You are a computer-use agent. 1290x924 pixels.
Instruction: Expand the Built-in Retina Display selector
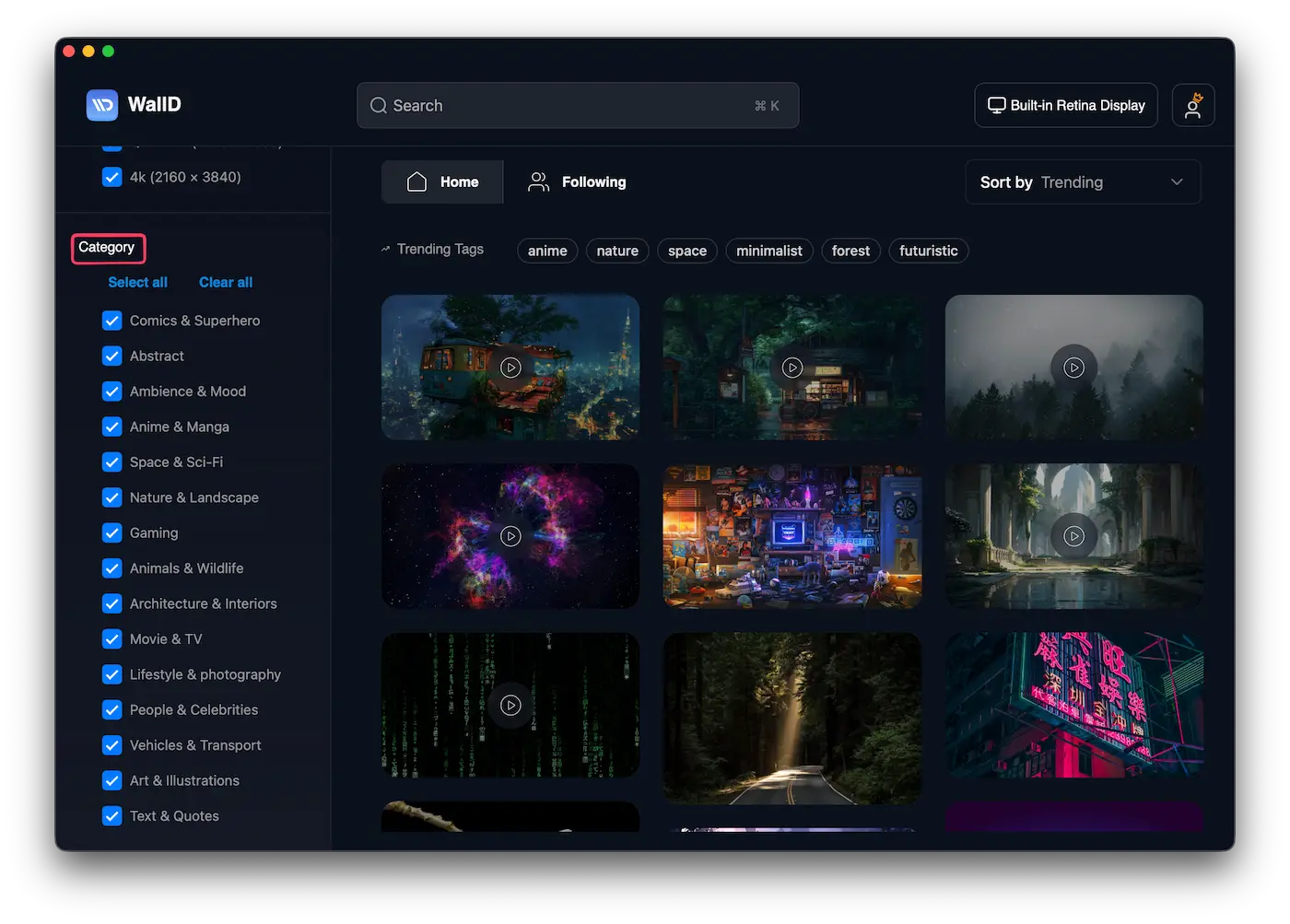pyautogui.click(x=1066, y=105)
